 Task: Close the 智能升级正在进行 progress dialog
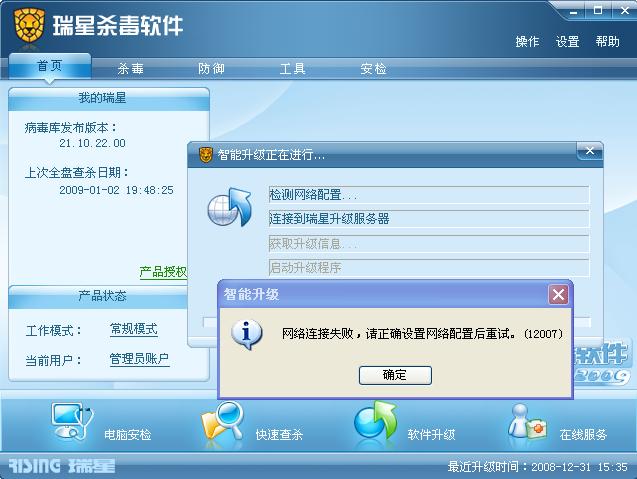tap(589, 151)
